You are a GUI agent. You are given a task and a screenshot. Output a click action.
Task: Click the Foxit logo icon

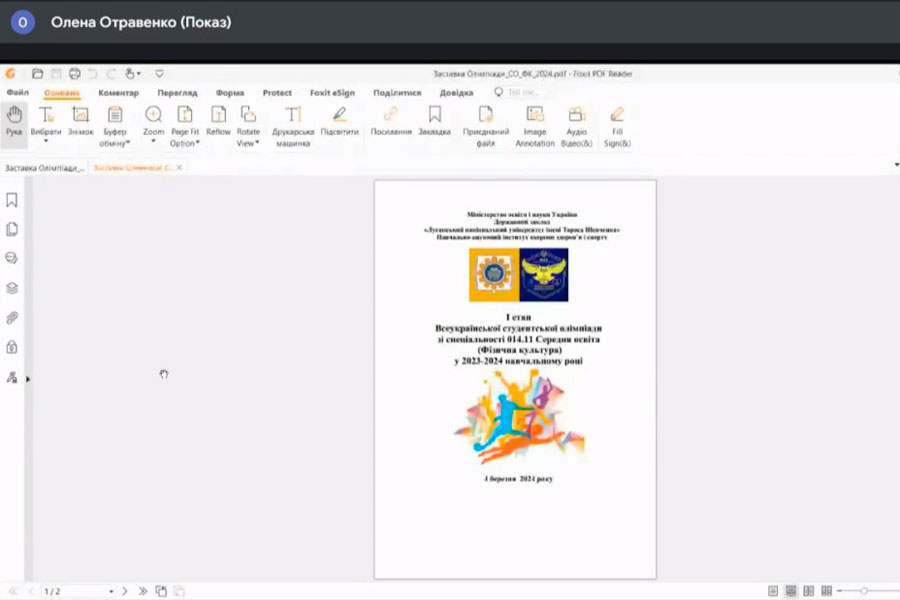click(10, 73)
